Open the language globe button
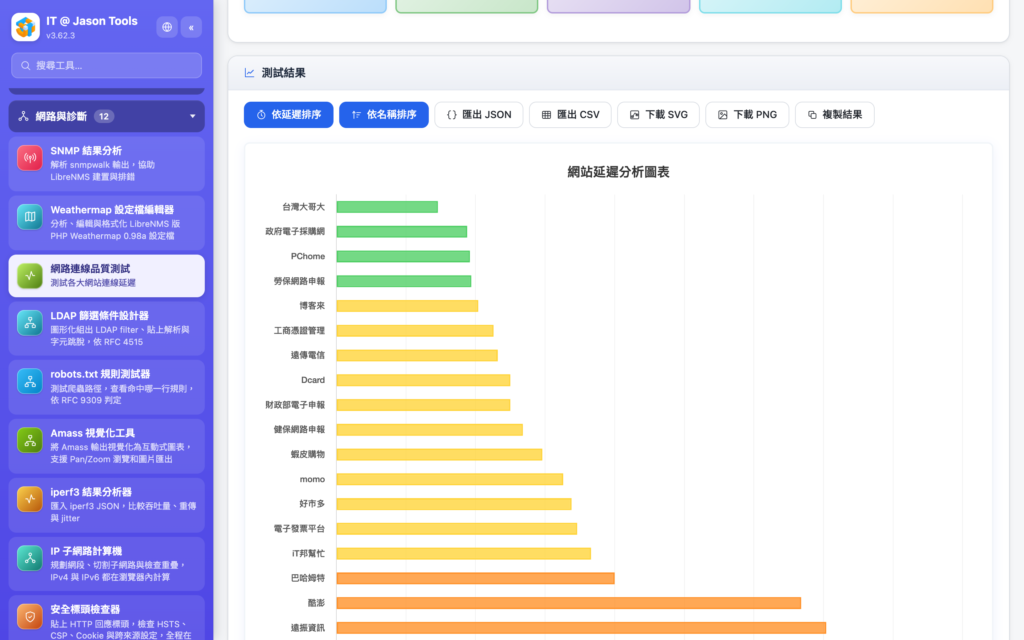Image resolution: width=1024 pixels, height=640 pixels. 167,27
